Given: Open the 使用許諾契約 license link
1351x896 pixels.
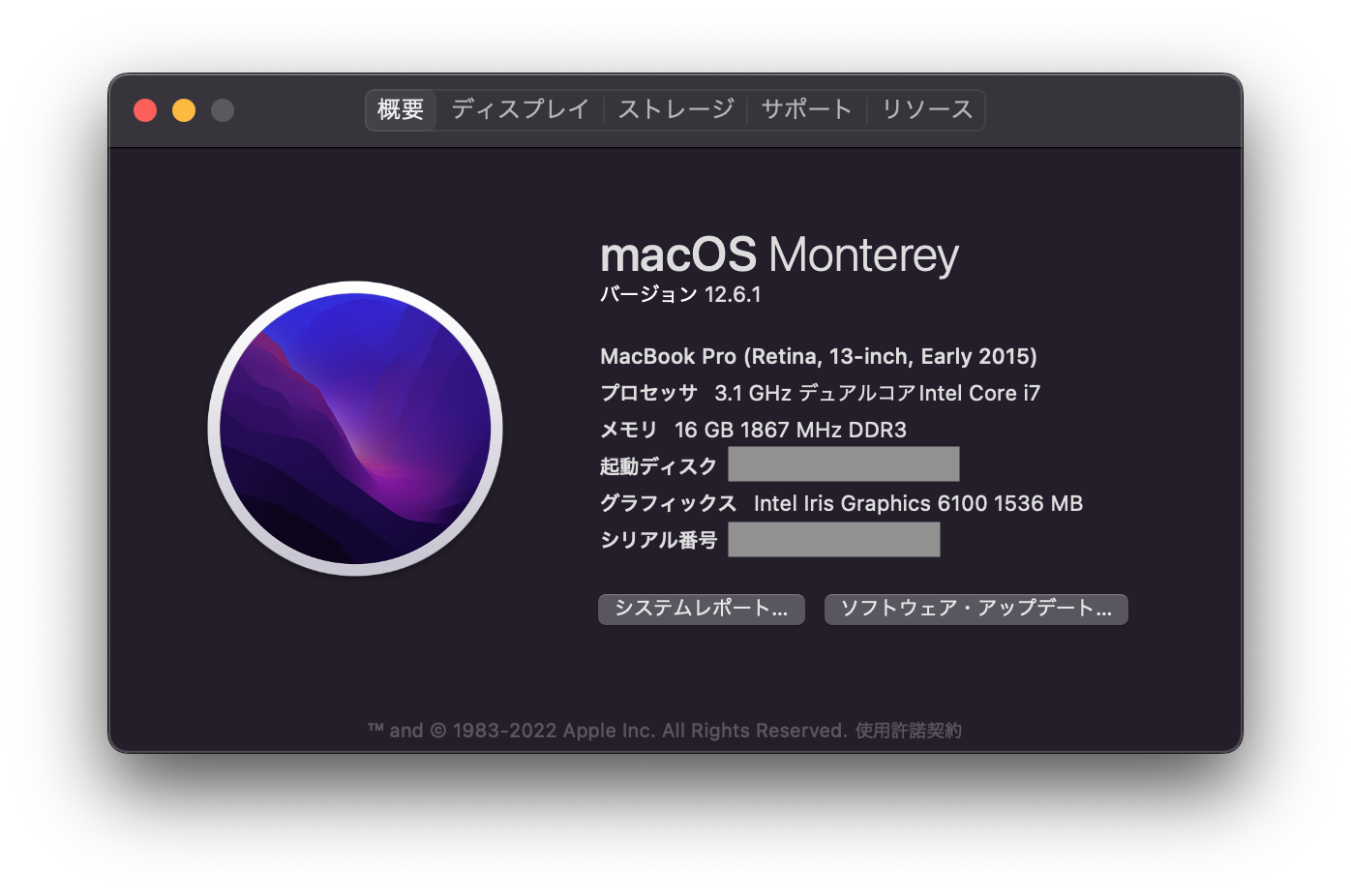Looking at the screenshot, I should click(909, 731).
